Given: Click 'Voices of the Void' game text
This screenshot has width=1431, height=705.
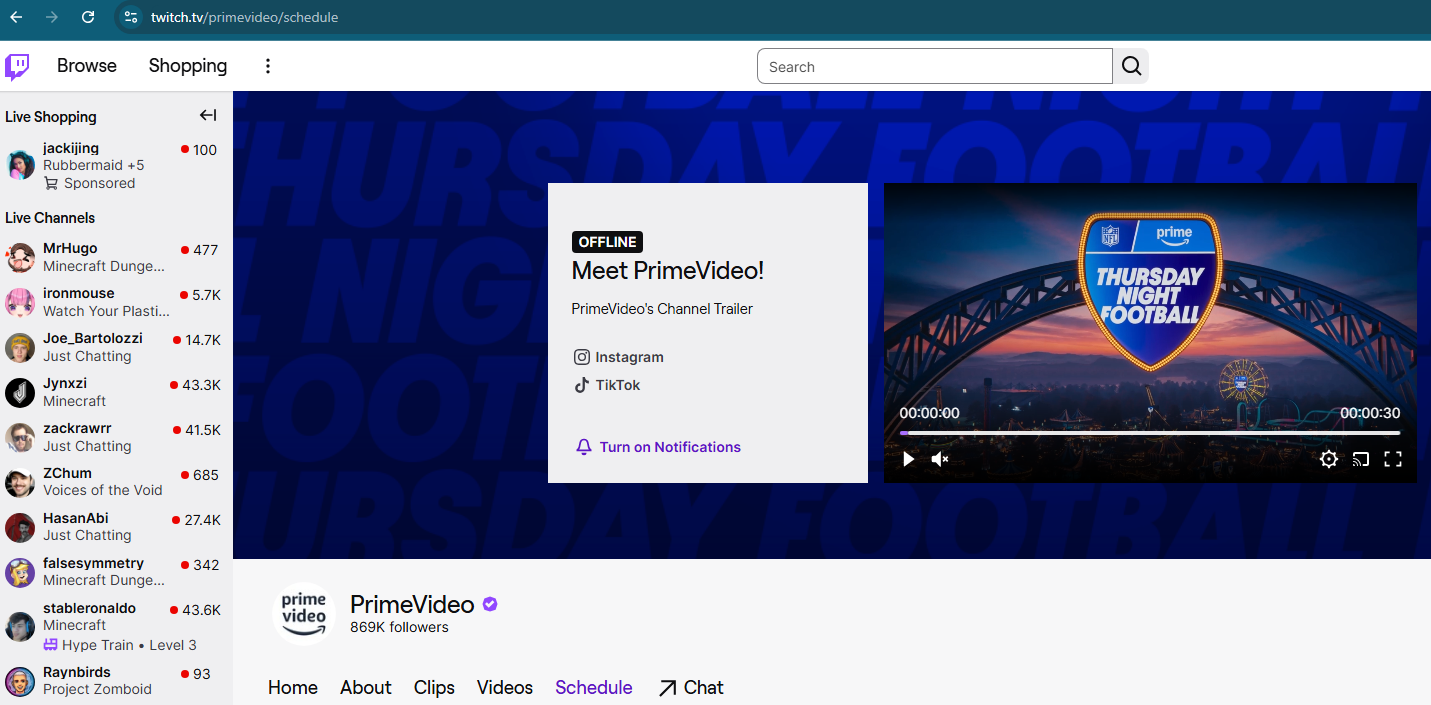Looking at the screenshot, I should click(102, 490).
